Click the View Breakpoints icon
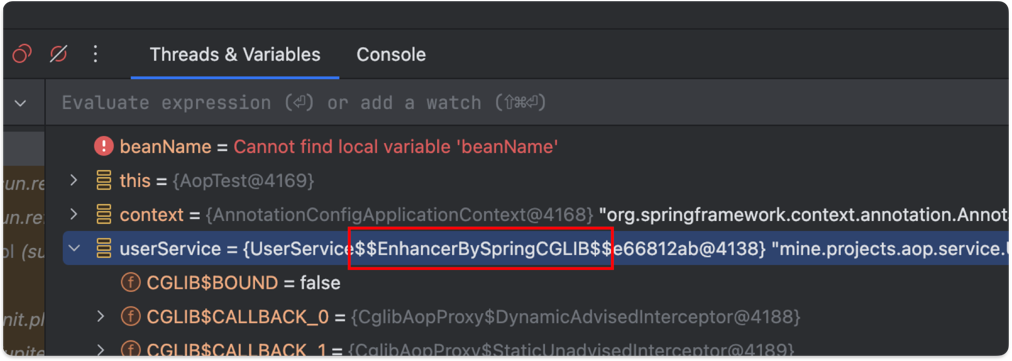Viewport: 1012px width, 361px height. (22, 54)
